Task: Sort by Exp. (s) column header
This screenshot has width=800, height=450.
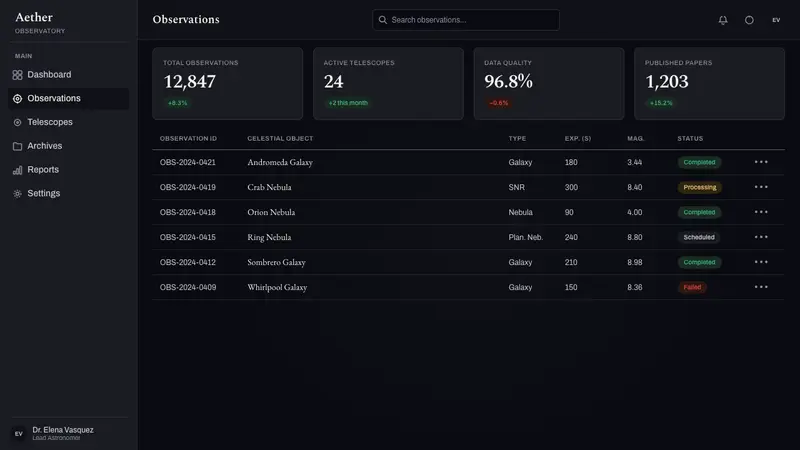Action: coord(578,138)
